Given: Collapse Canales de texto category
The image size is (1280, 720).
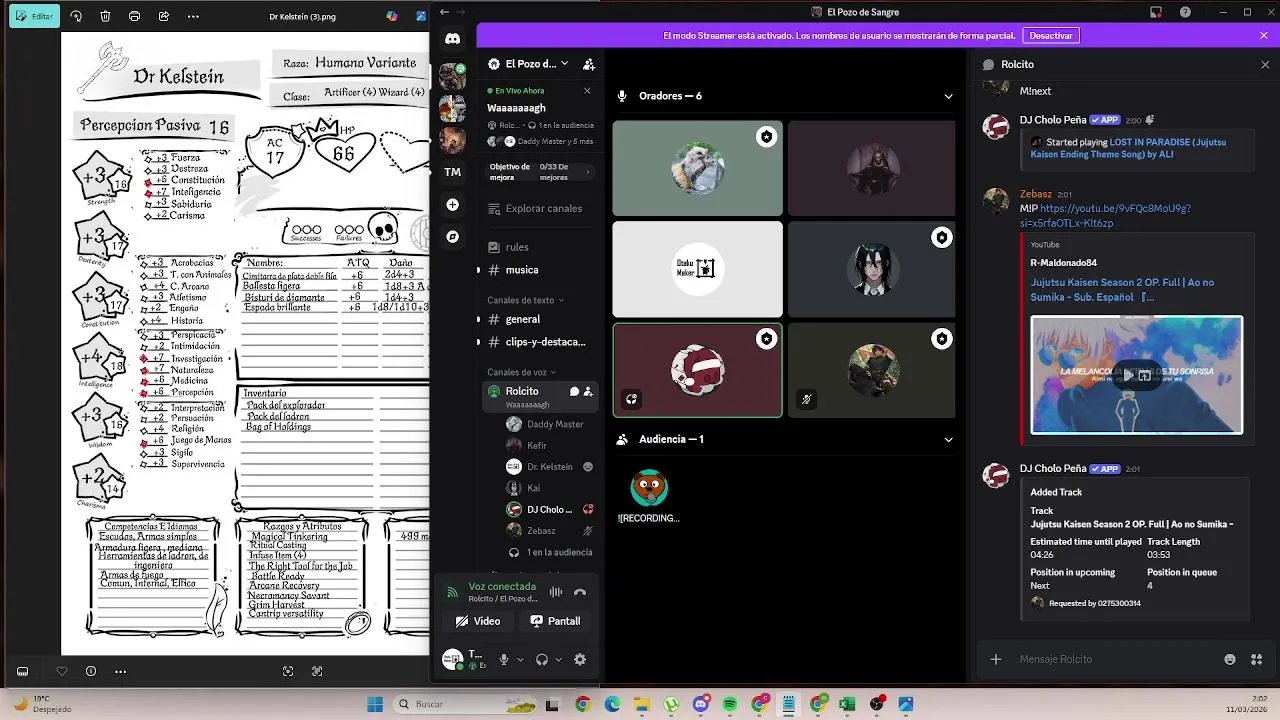Looking at the screenshot, I should (525, 300).
